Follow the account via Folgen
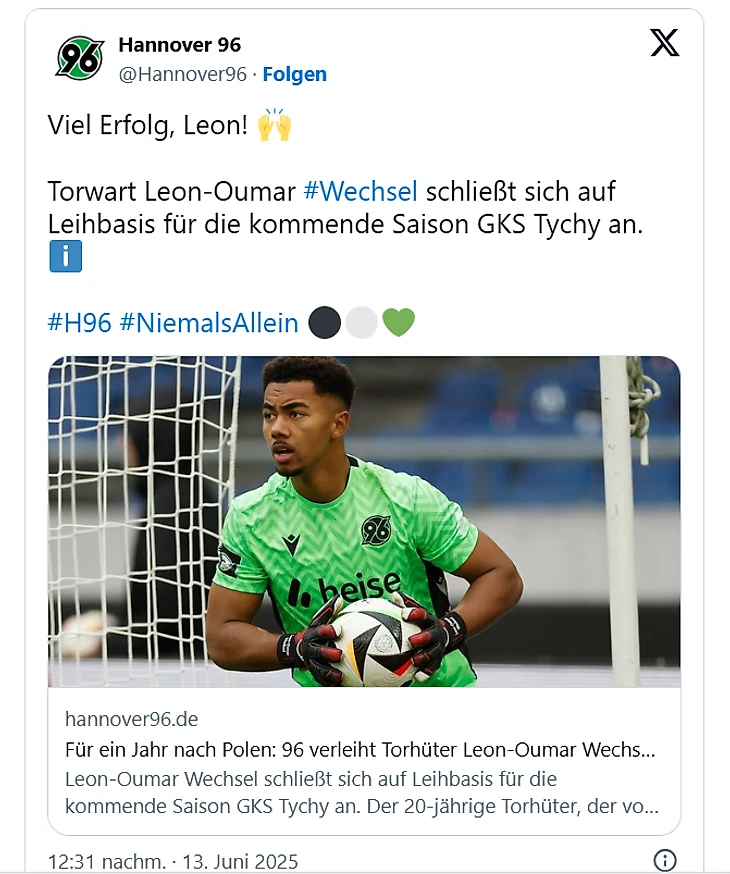730x874 pixels. point(294,74)
